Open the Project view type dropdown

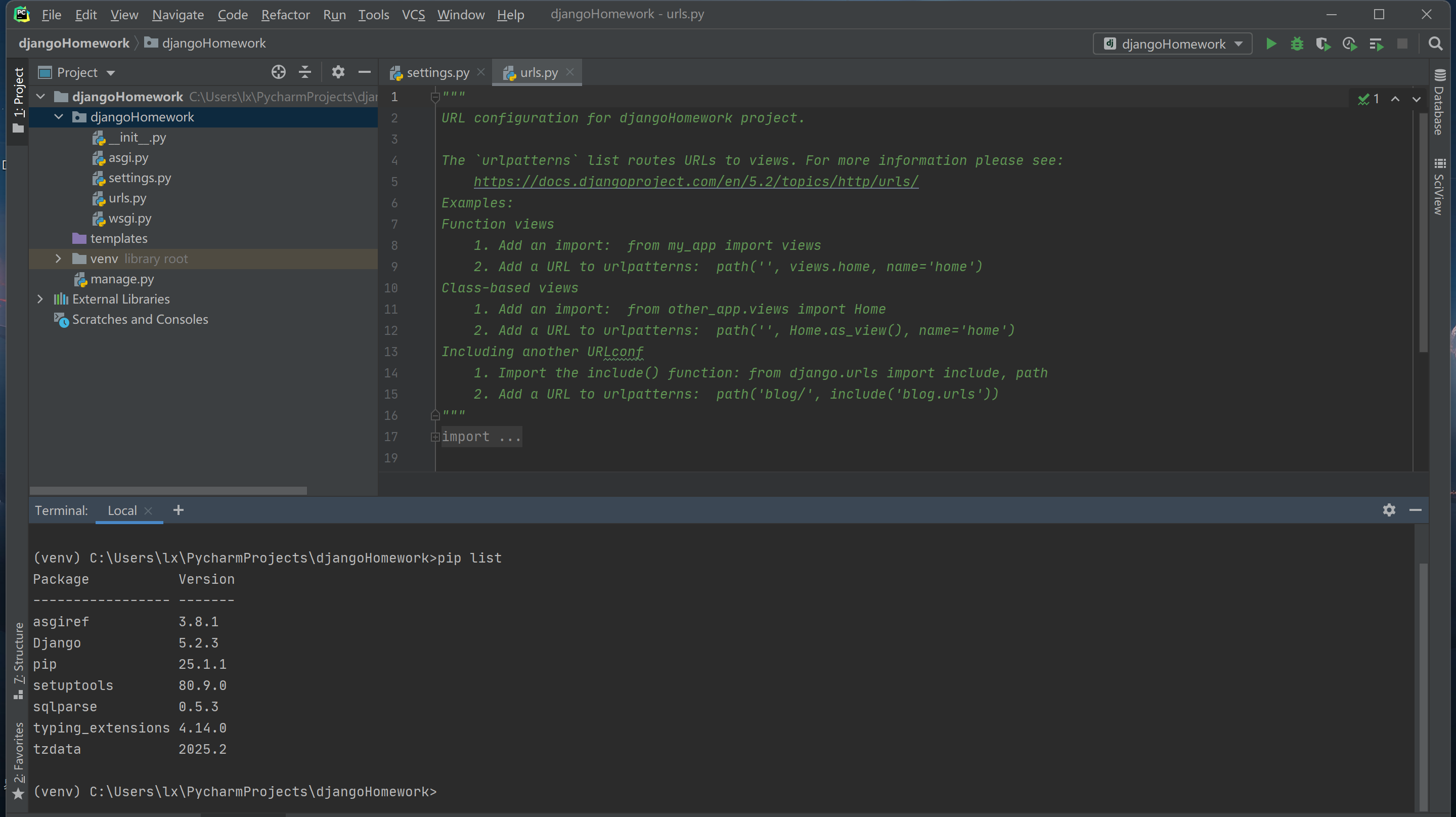click(76, 72)
